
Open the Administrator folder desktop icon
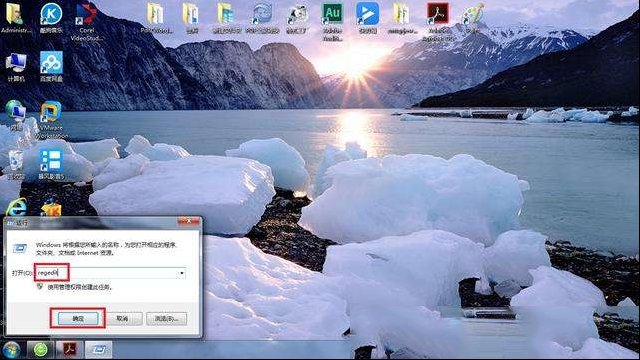[x=15, y=18]
